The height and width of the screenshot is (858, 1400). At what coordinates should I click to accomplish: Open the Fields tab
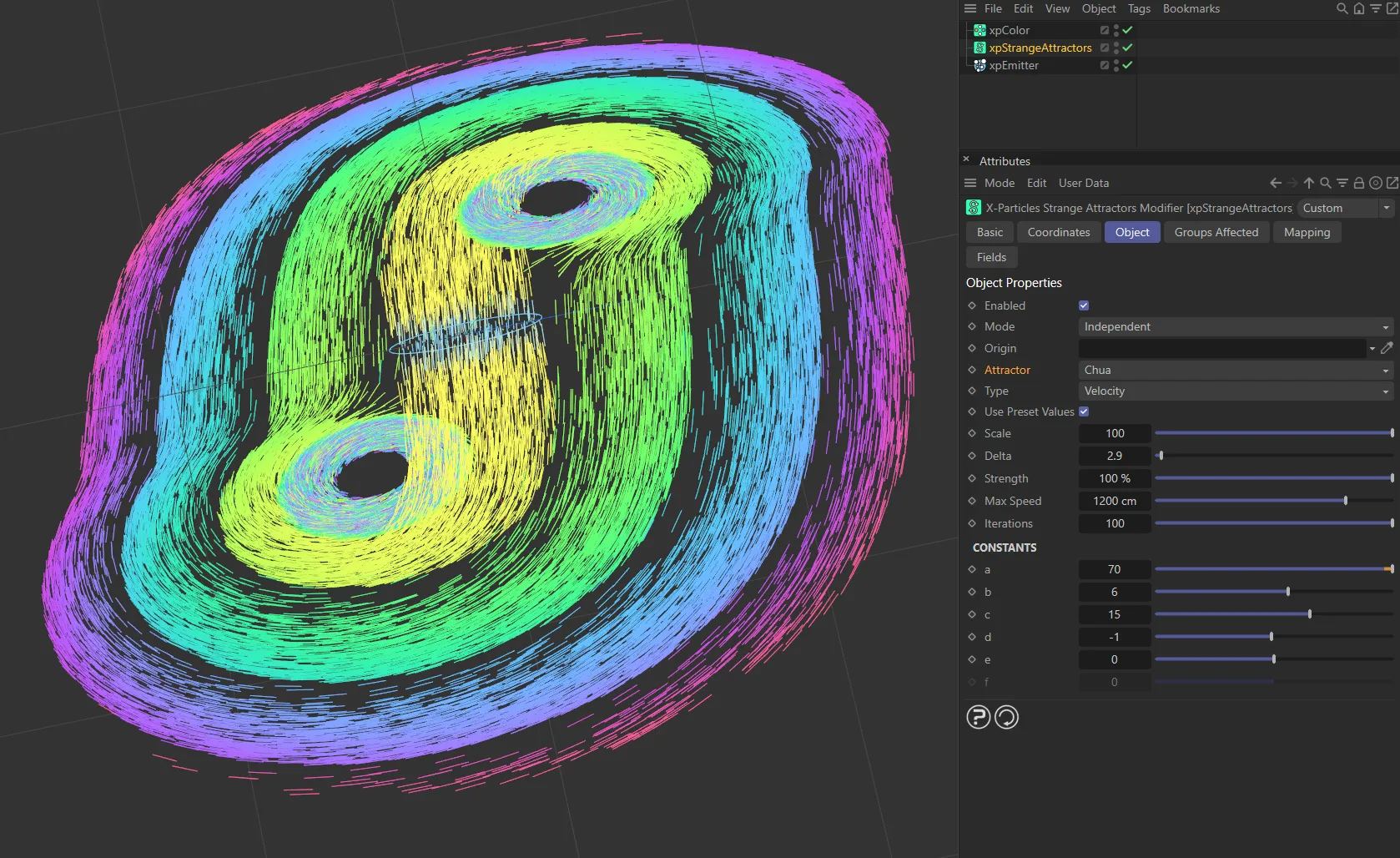click(x=991, y=257)
